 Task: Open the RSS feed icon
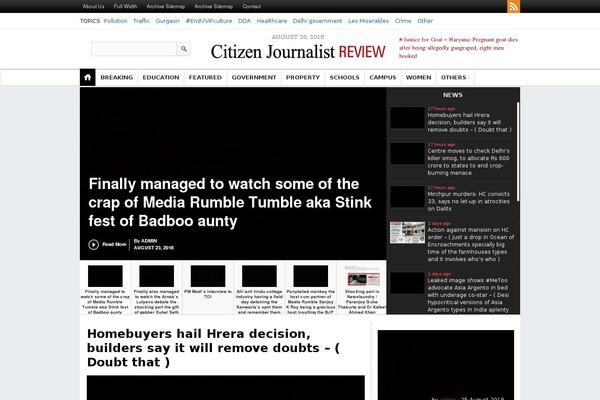click(x=513, y=7)
